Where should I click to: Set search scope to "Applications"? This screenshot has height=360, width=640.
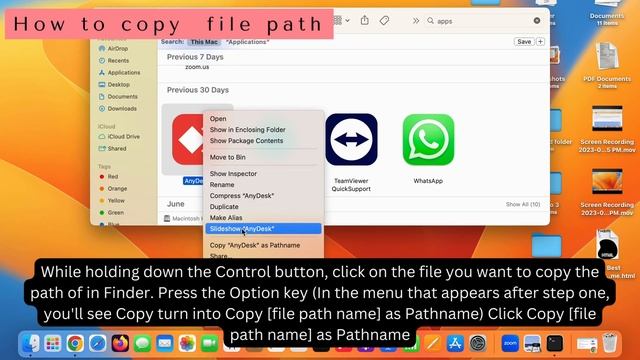pyautogui.click(x=247, y=42)
